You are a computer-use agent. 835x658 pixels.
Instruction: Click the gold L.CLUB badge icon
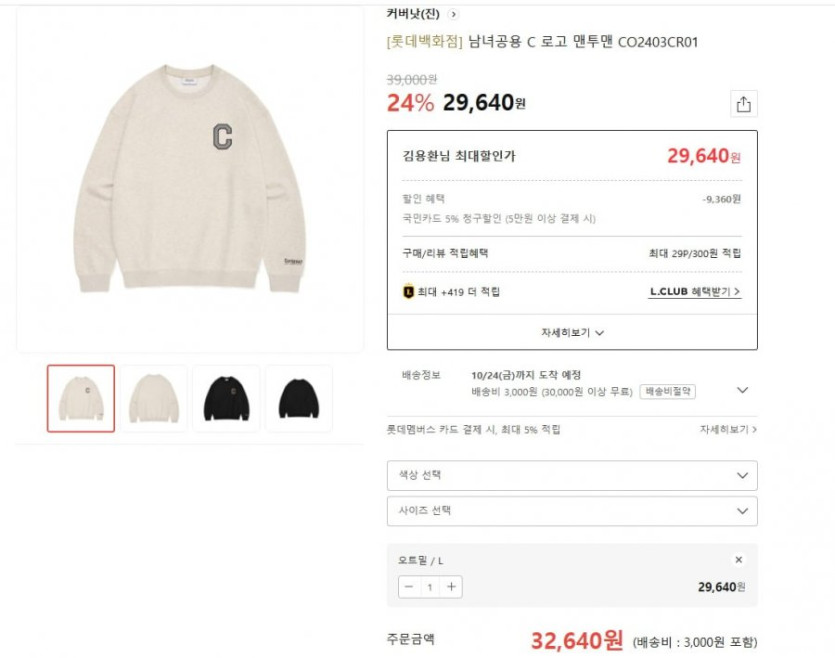(408, 292)
